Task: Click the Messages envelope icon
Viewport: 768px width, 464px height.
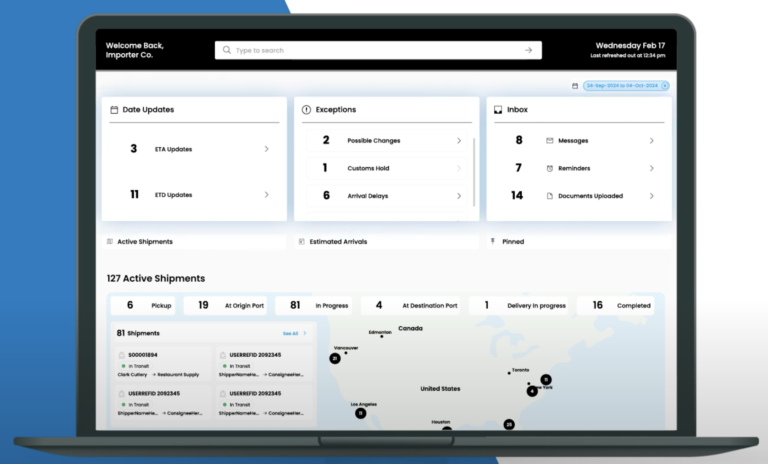Action: point(550,141)
